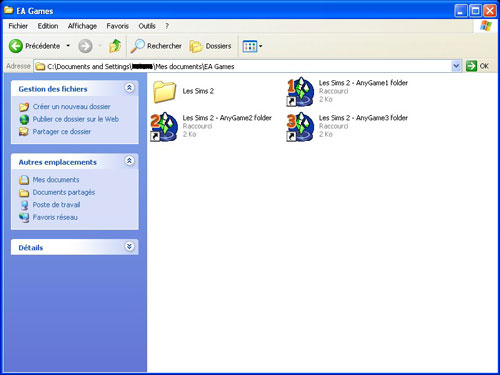Click 'Les Sims 2 - AnyGame1 folder' label
The height and width of the screenshot is (375, 500).
coord(363,83)
